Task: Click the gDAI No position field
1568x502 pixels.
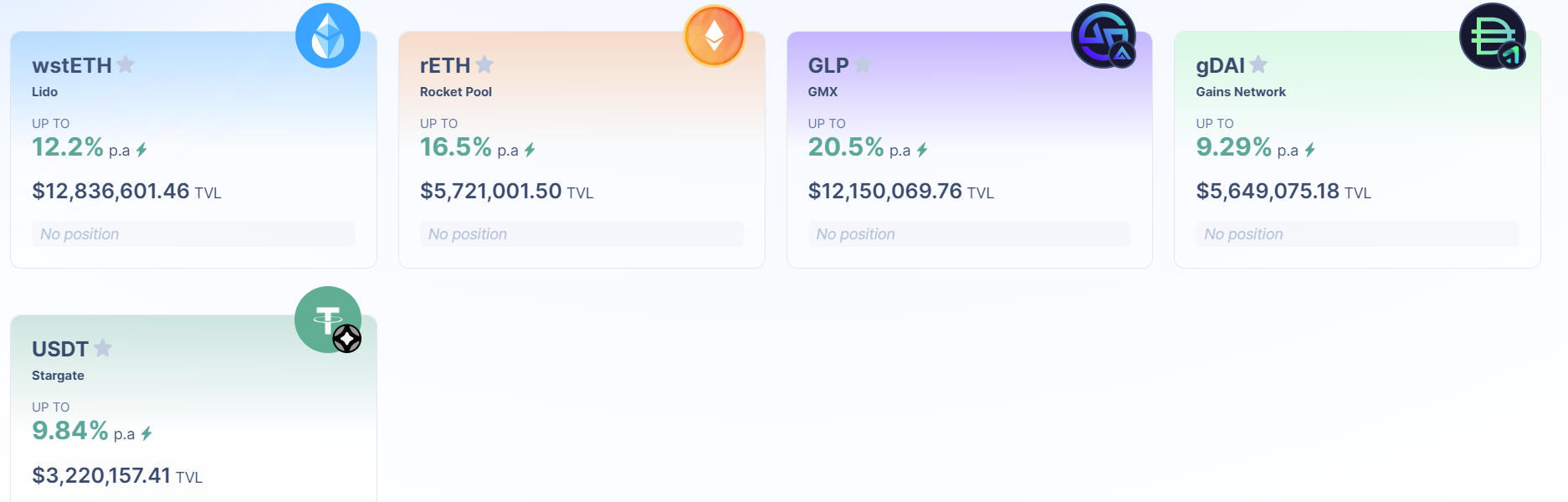Action: (1357, 234)
